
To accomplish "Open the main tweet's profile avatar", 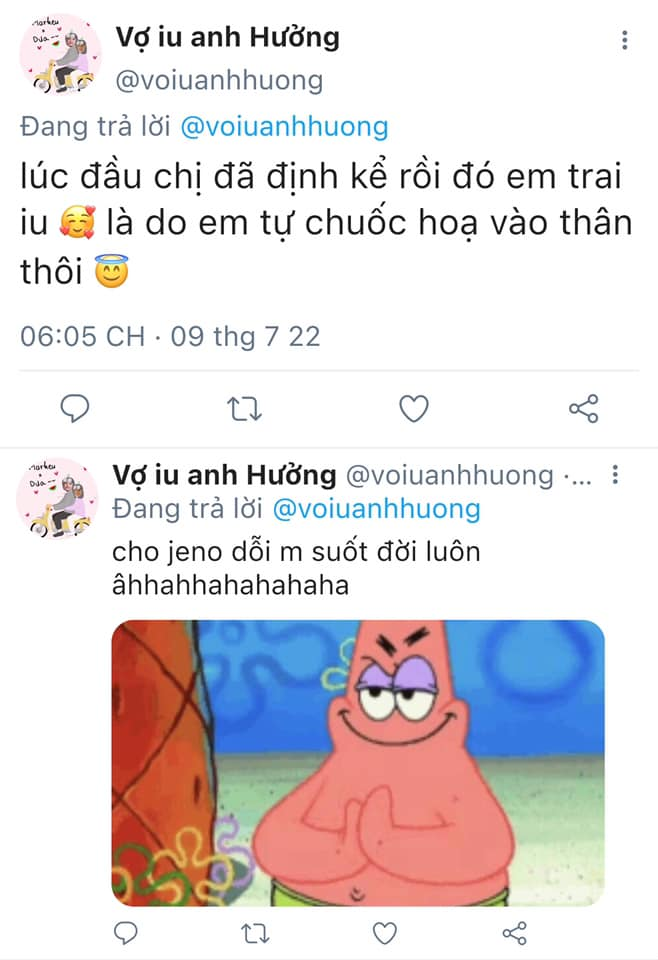I will [60, 54].
